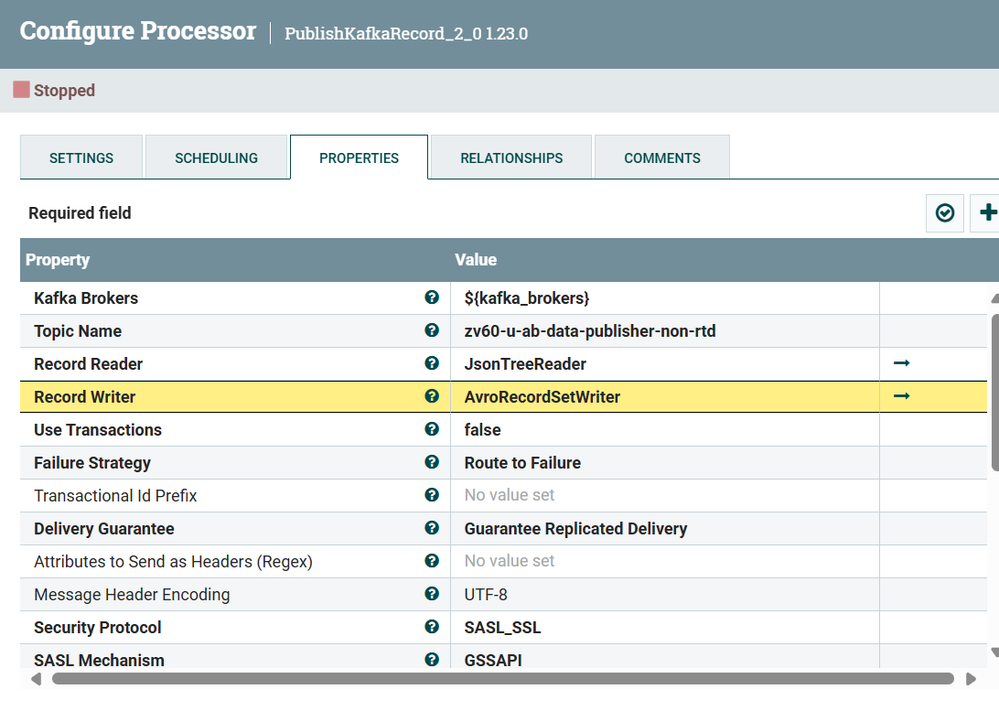Open help icon for Message Header Encoding

click(431, 594)
